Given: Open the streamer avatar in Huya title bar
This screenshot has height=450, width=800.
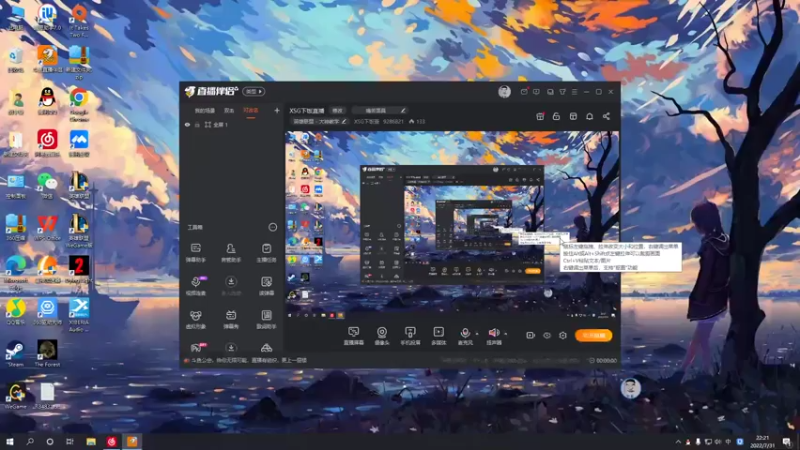Looking at the screenshot, I should click(504, 91).
